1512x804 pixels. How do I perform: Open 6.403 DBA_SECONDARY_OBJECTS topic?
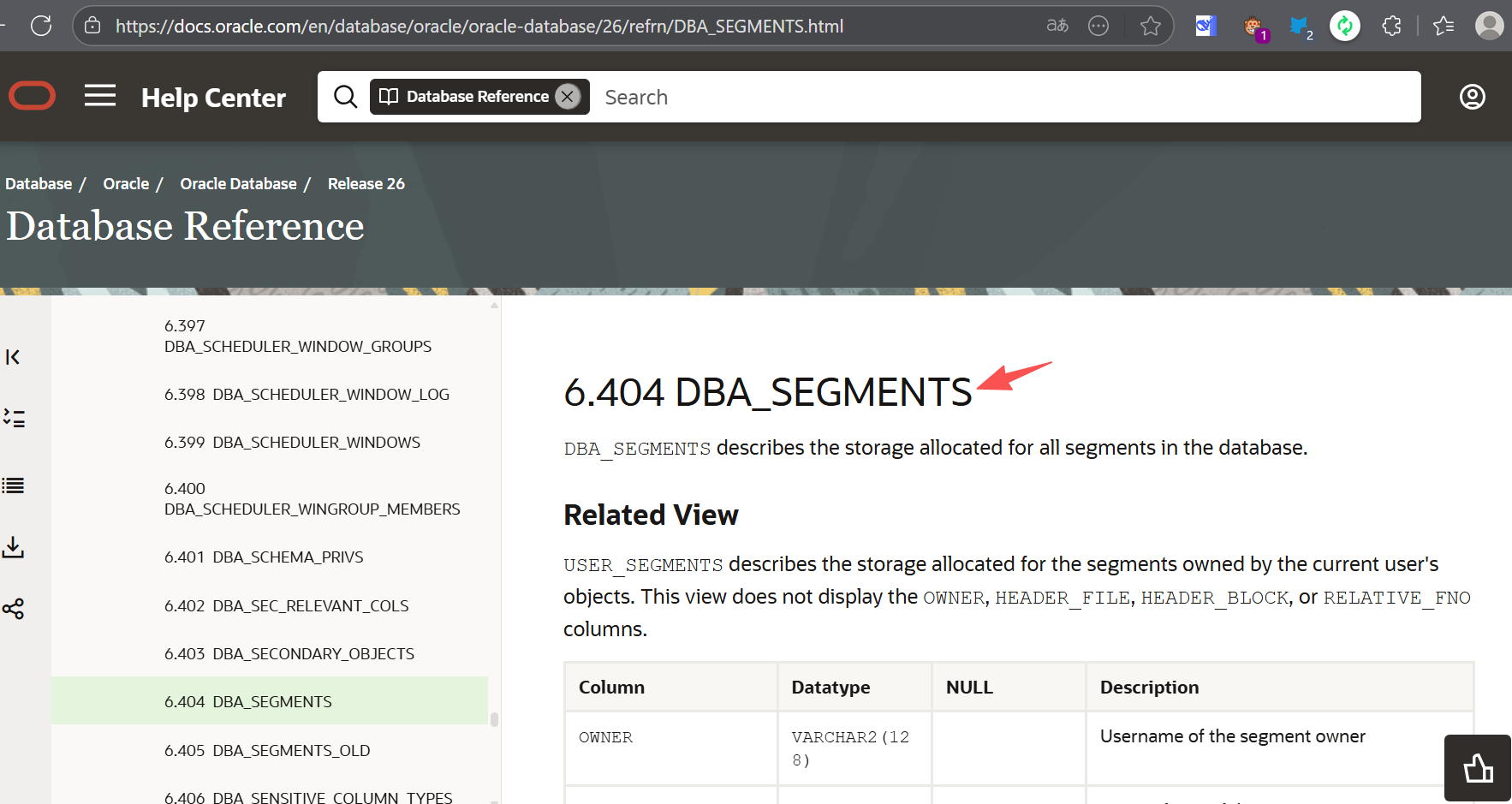point(289,654)
